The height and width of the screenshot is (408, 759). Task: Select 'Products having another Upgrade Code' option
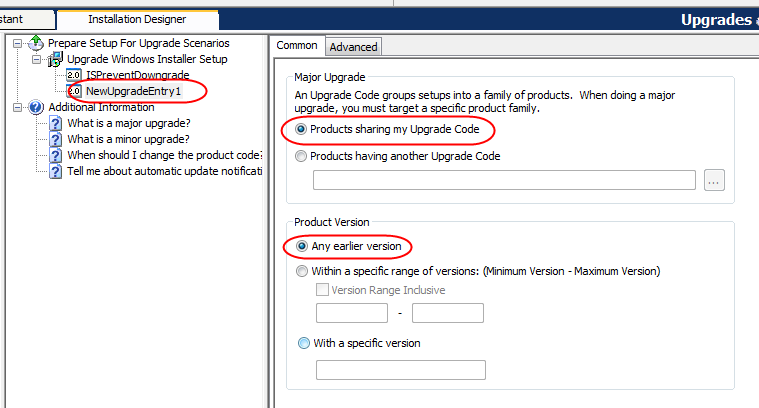(301, 156)
